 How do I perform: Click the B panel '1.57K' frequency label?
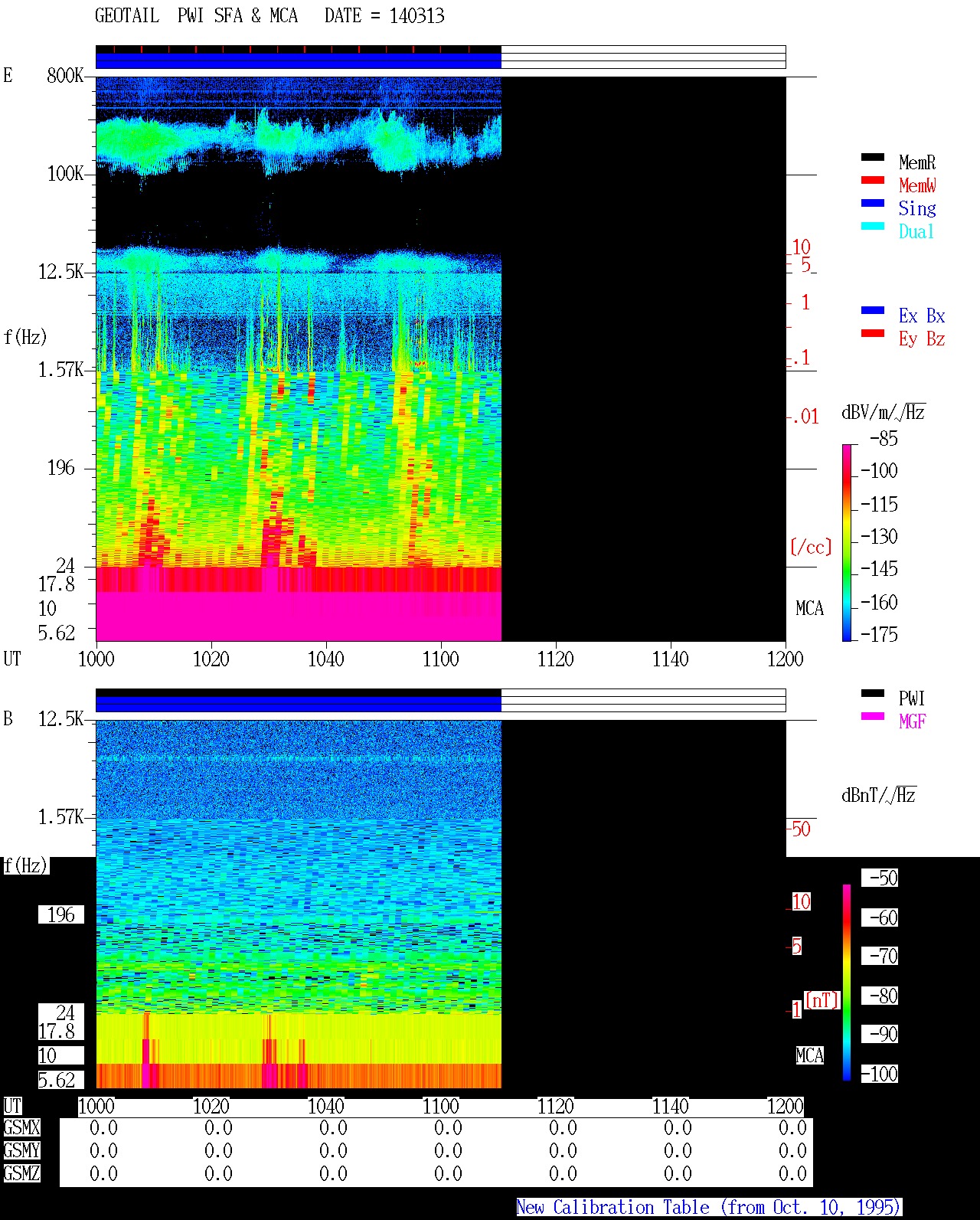[x=61, y=816]
